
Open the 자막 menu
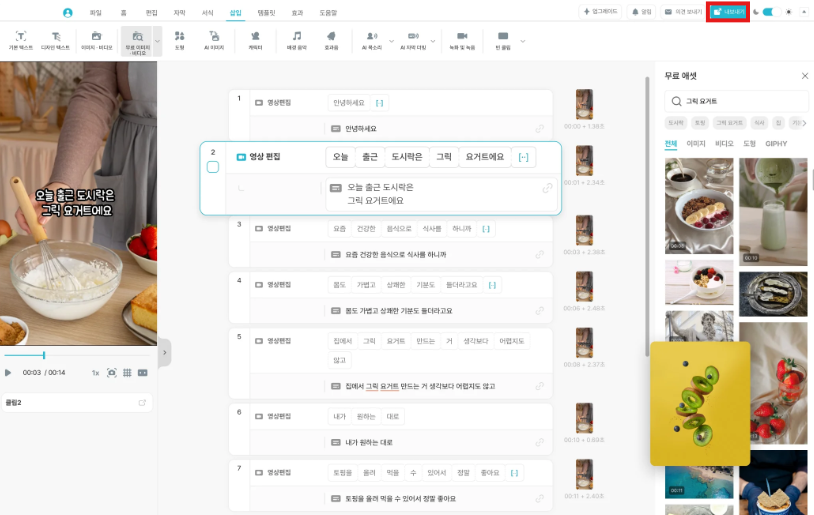coord(180,12)
